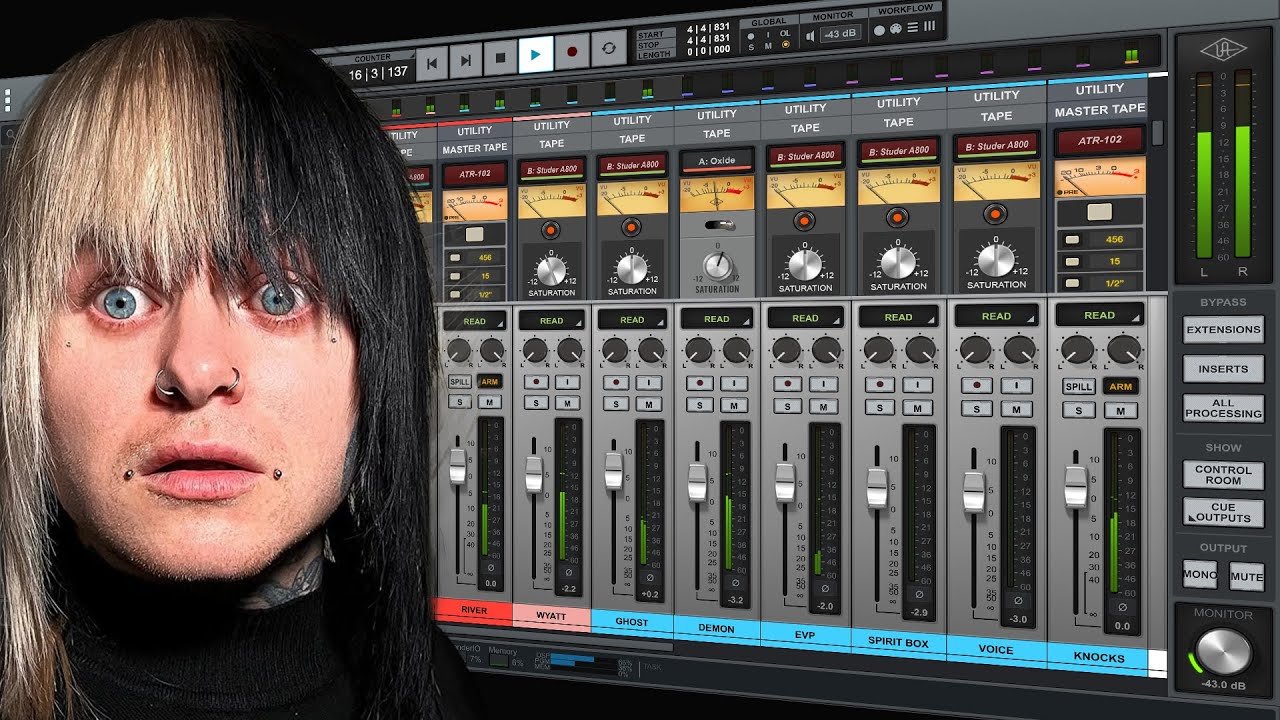
Task: Click the go-to-end transport button
Action: [466, 59]
